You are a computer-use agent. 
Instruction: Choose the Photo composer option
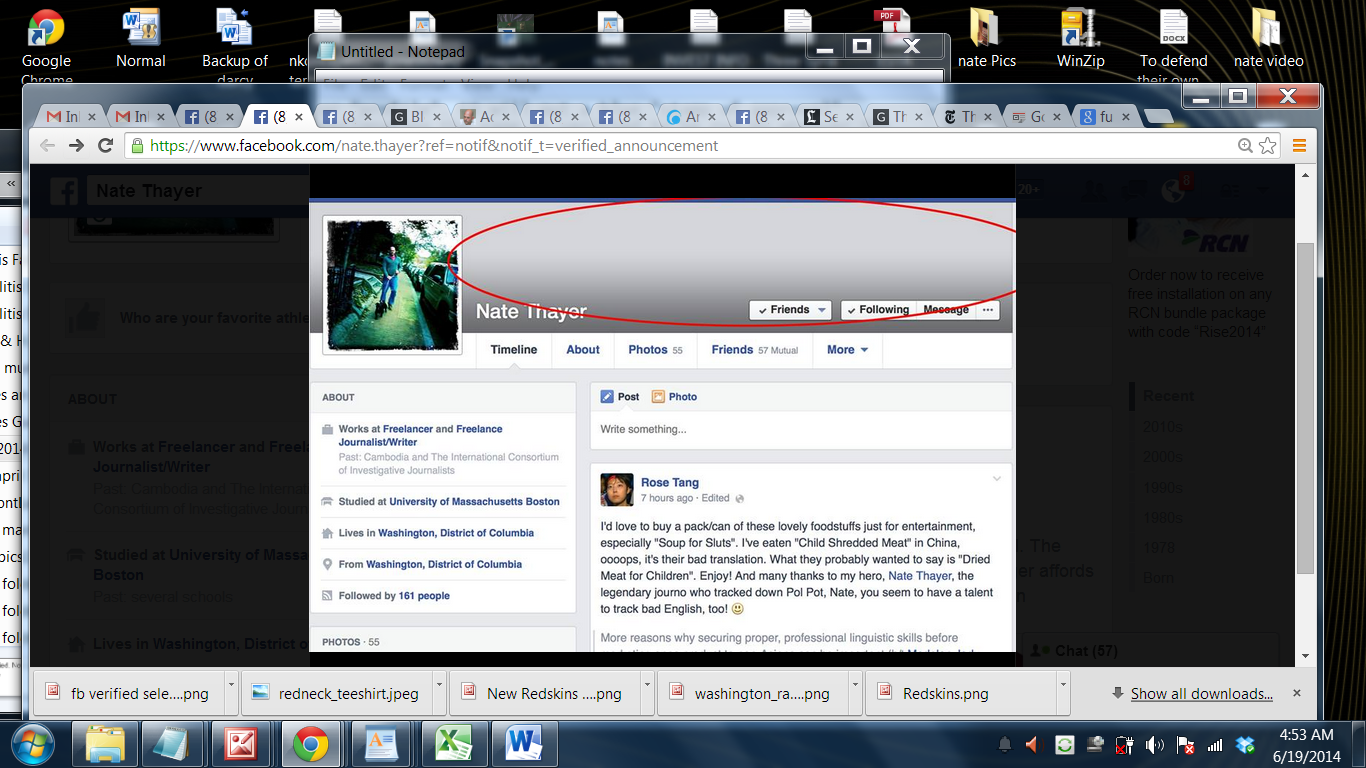pyautogui.click(x=674, y=397)
